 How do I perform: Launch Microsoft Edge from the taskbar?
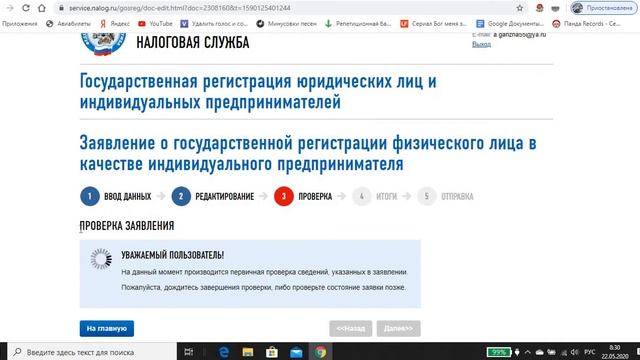point(224,352)
